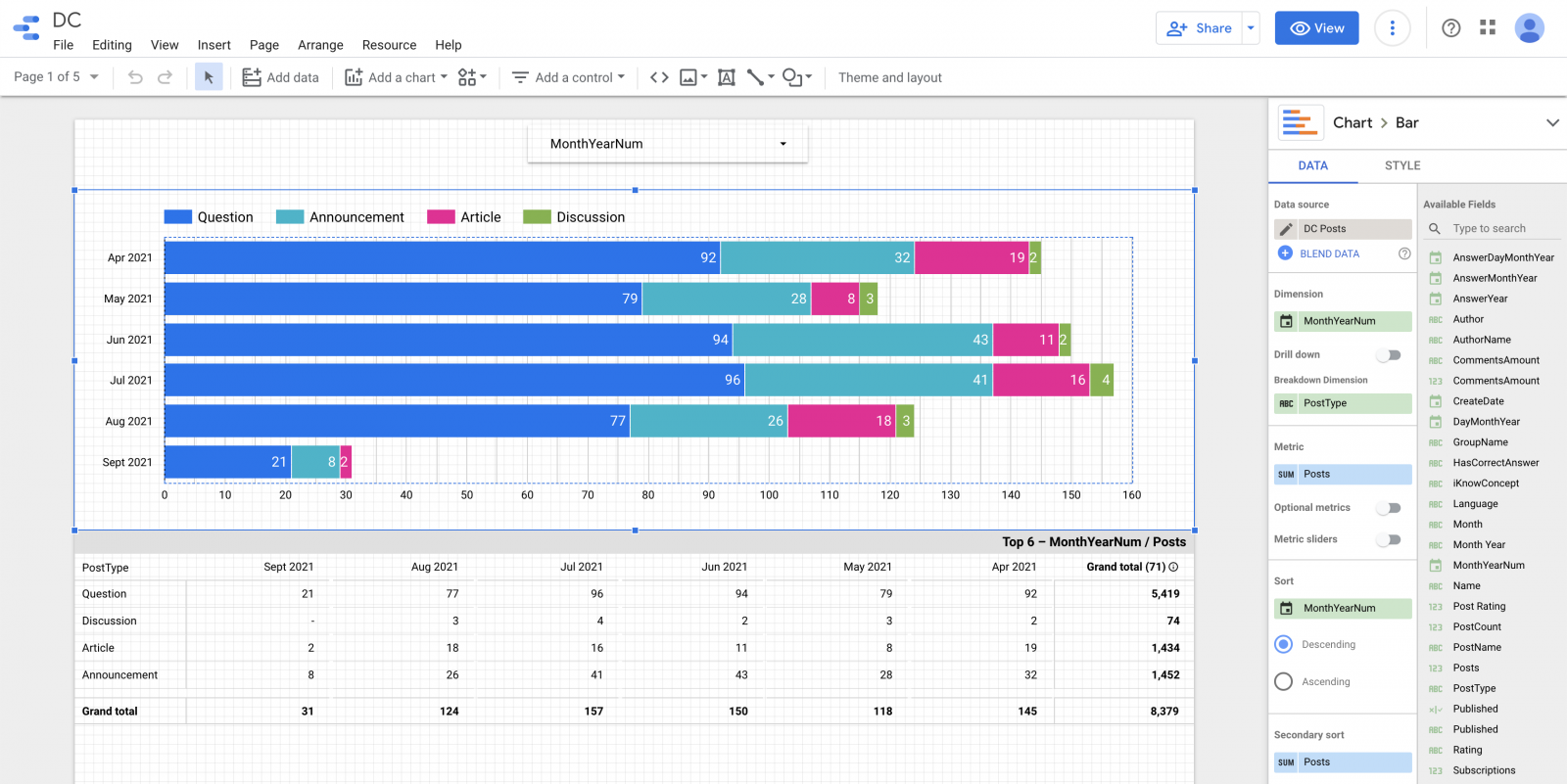1567x784 pixels.
Task: Click the blue View button
Action: tap(1316, 28)
